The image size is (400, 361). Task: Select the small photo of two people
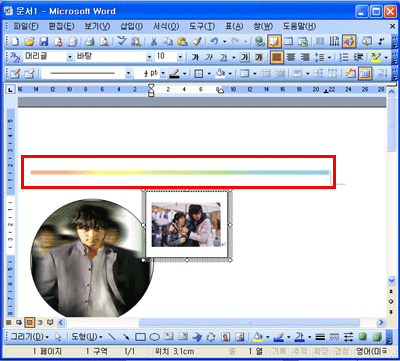tap(186, 225)
